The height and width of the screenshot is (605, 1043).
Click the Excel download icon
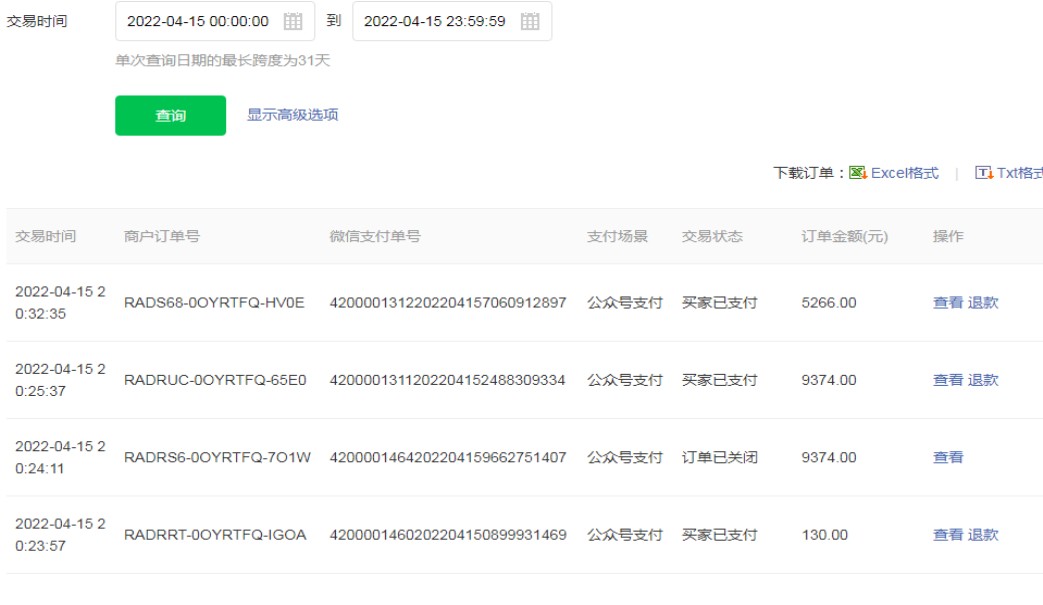click(x=858, y=173)
